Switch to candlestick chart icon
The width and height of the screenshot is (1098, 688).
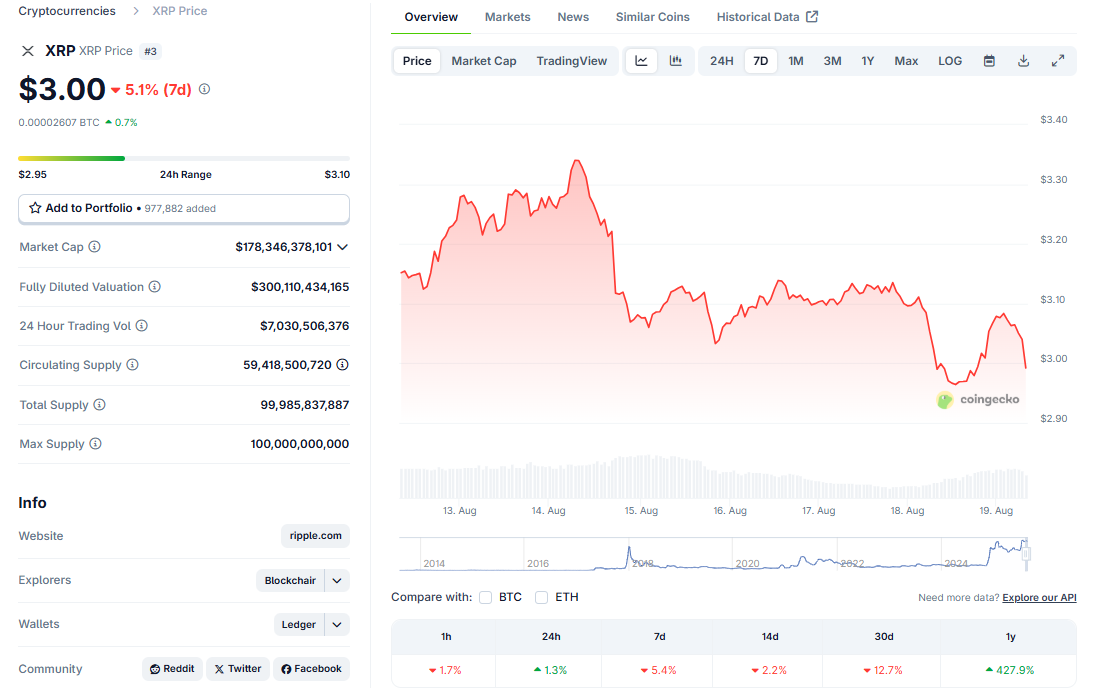[x=676, y=61]
